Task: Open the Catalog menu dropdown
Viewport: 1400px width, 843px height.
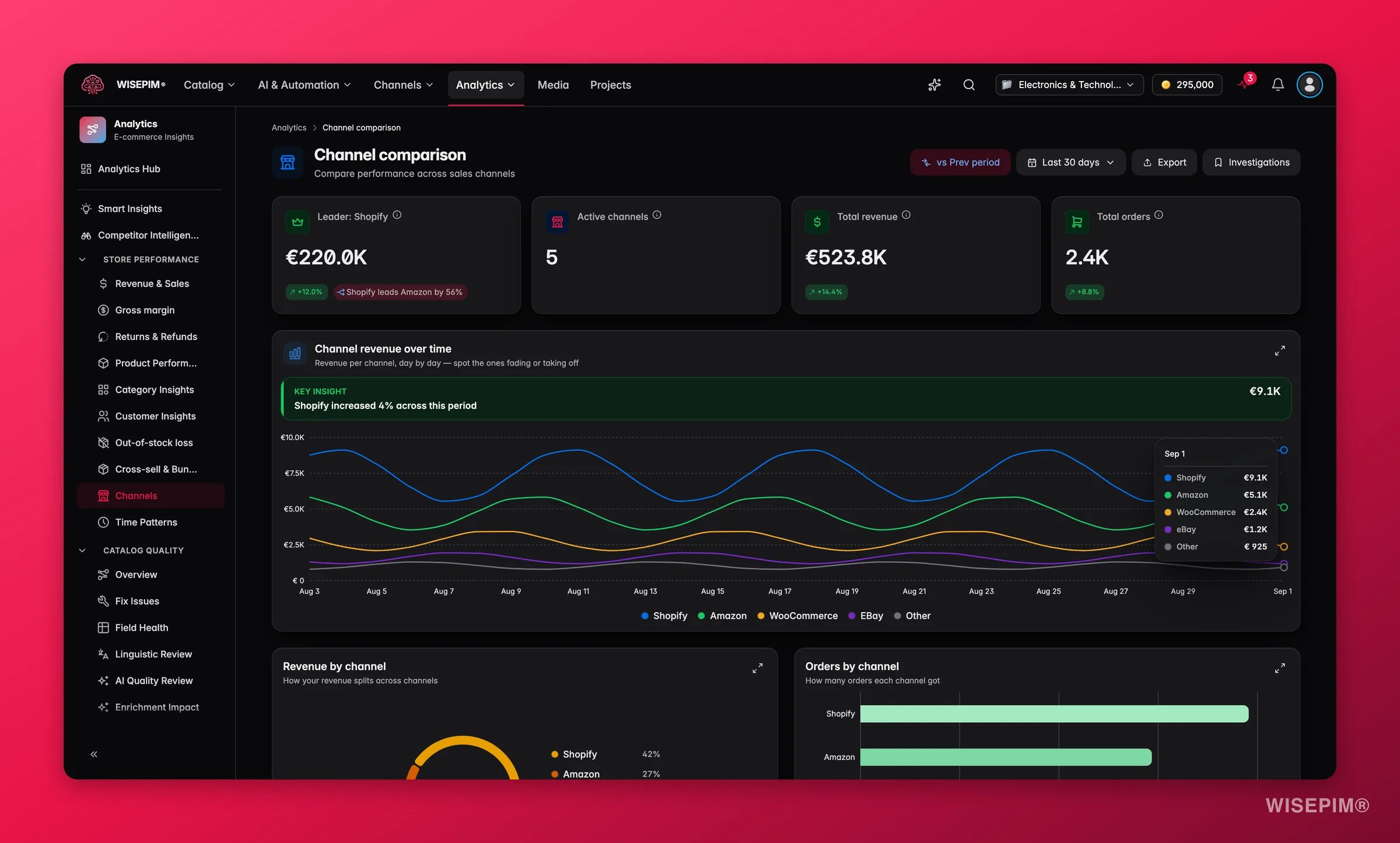Action: [209, 85]
